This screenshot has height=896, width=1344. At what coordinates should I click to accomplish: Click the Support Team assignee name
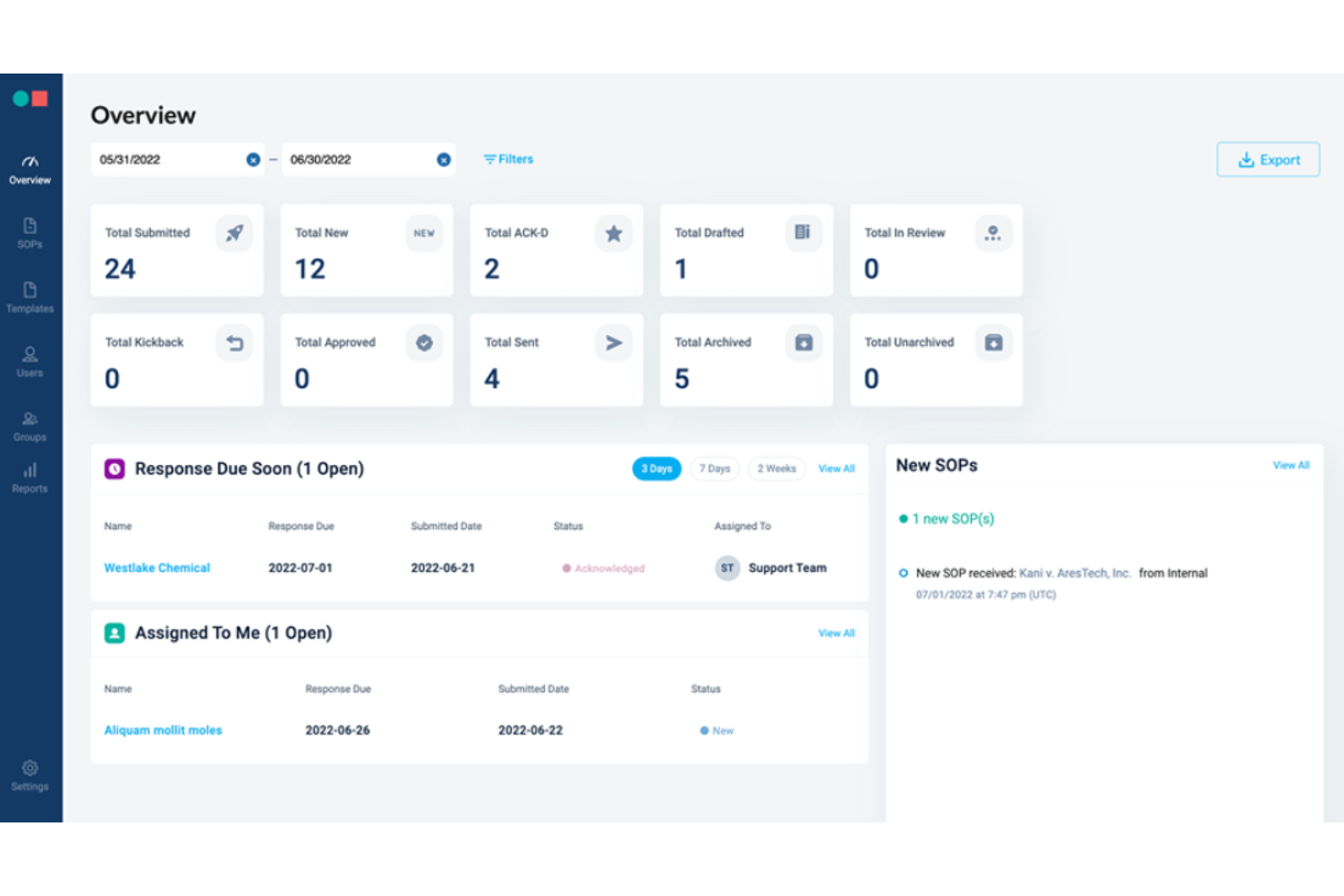click(787, 567)
